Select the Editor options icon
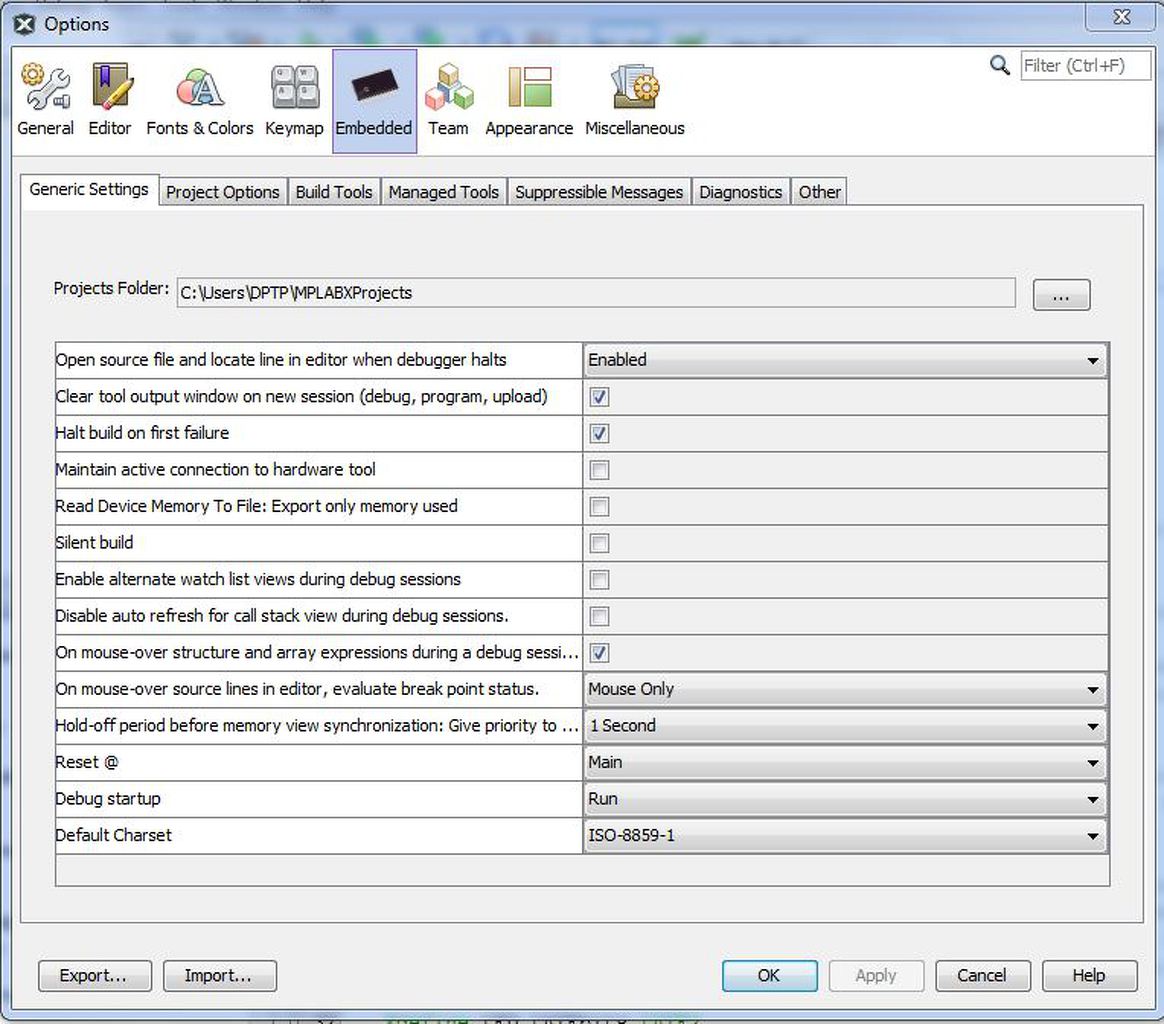The height and width of the screenshot is (1024, 1164). pos(110,101)
